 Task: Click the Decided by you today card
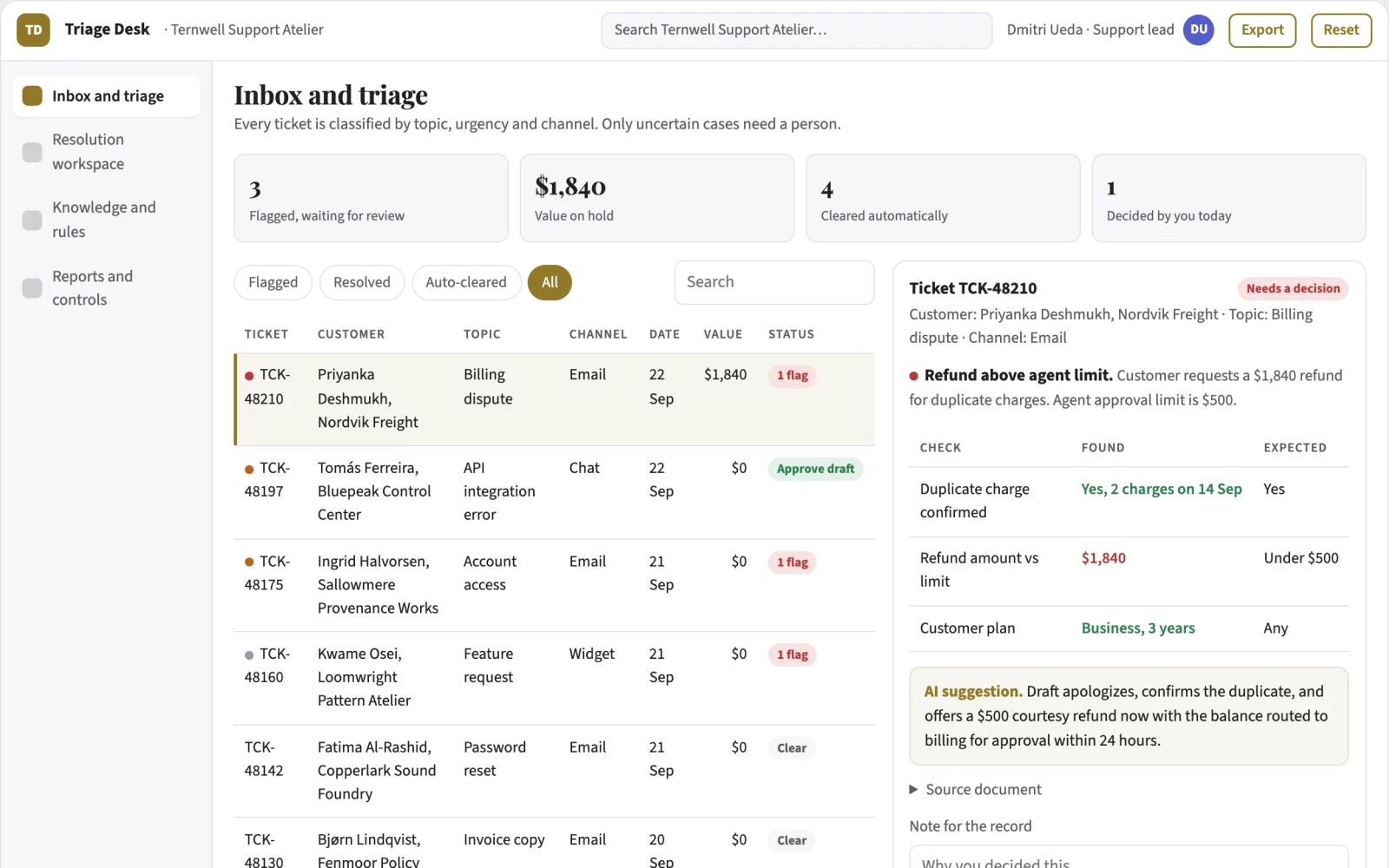point(1228,198)
